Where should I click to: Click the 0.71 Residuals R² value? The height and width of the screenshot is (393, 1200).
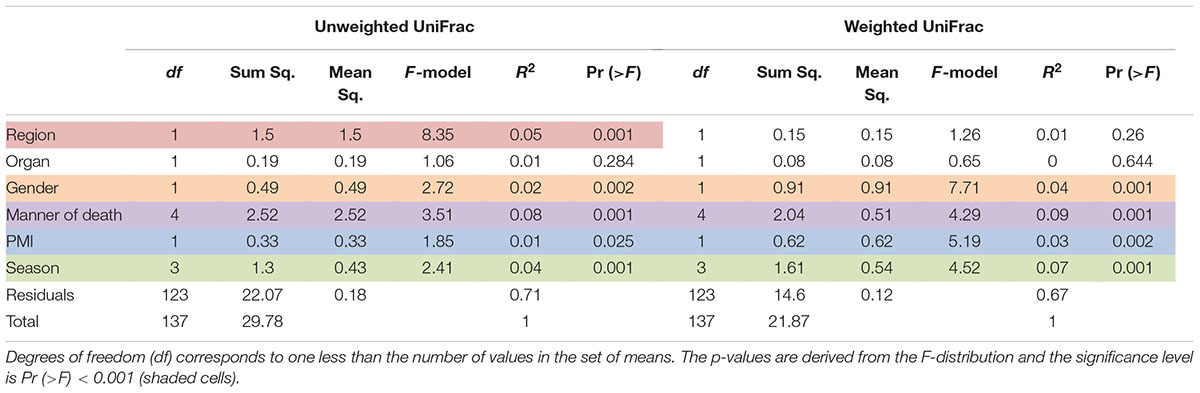point(517,293)
